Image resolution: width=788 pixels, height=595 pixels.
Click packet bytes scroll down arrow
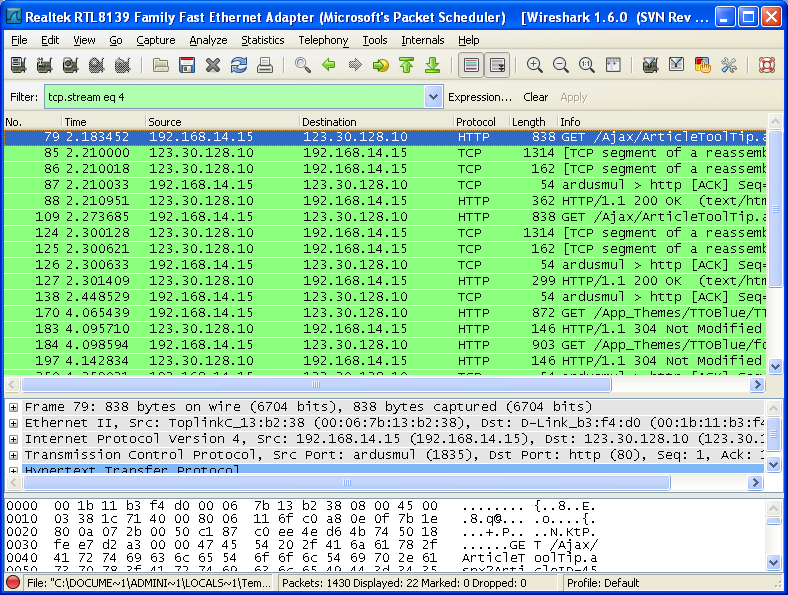tap(773, 562)
